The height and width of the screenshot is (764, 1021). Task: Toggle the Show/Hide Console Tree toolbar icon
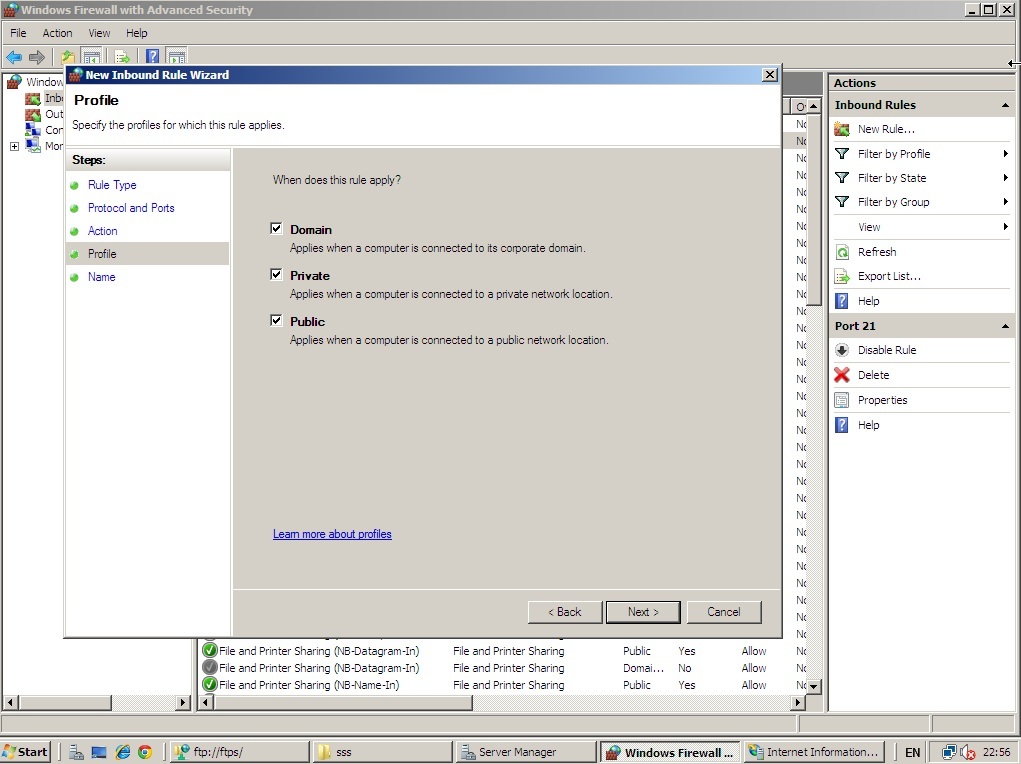[92, 57]
